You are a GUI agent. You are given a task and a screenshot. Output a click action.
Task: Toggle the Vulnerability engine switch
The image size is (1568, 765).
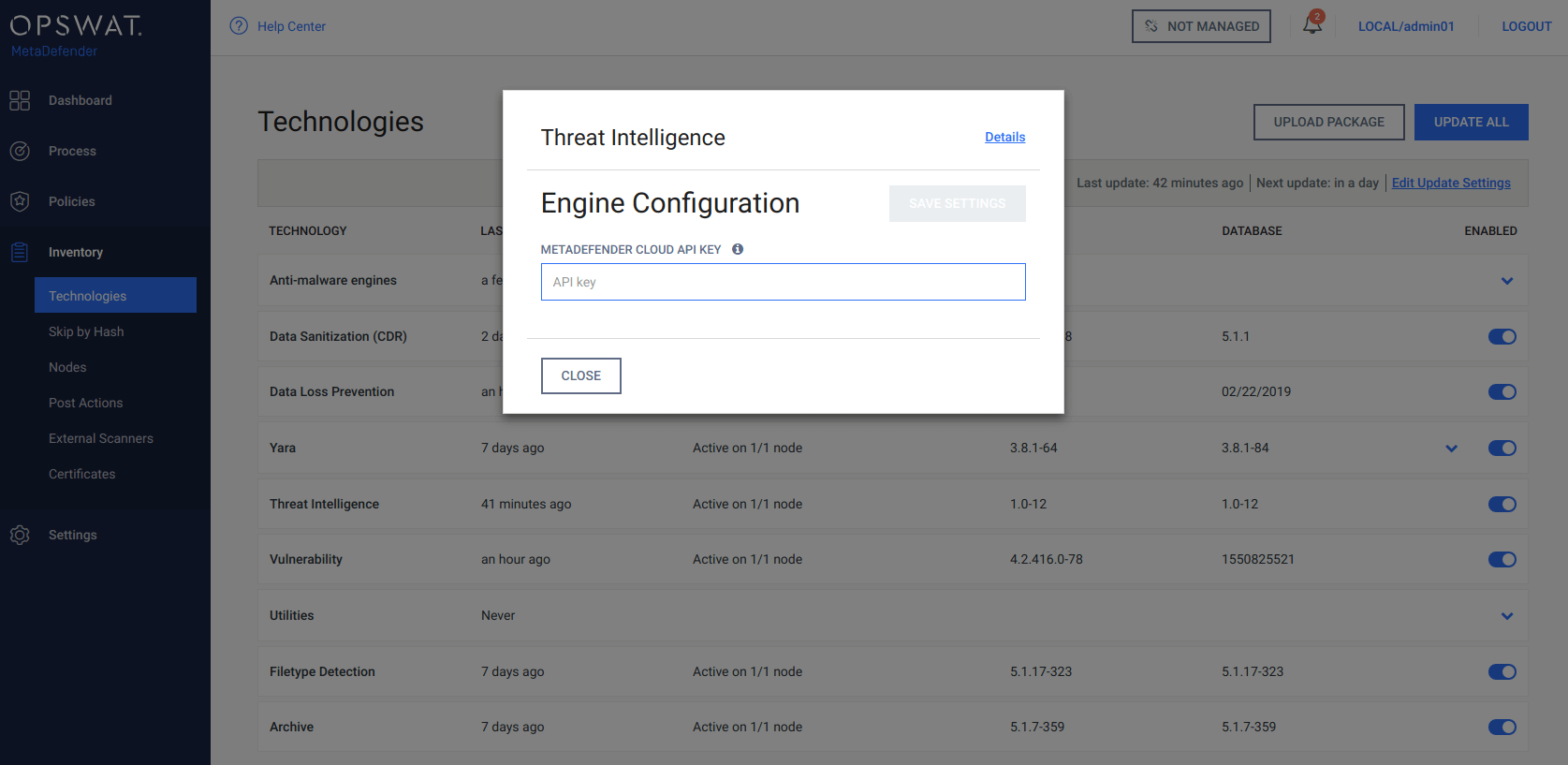click(x=1502, y=559)
